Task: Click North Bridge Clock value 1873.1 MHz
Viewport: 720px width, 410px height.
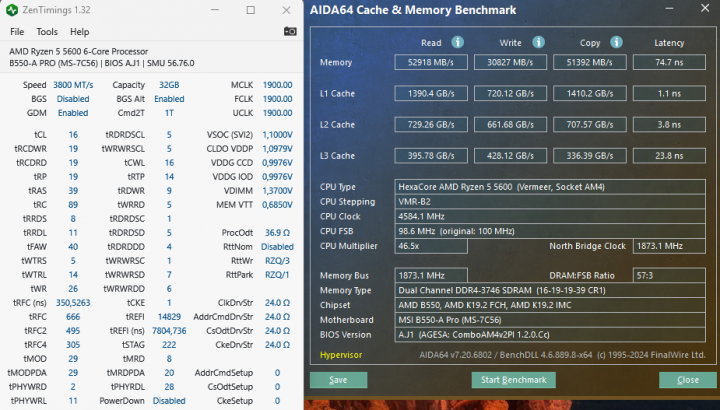Action: coord(669,246)
